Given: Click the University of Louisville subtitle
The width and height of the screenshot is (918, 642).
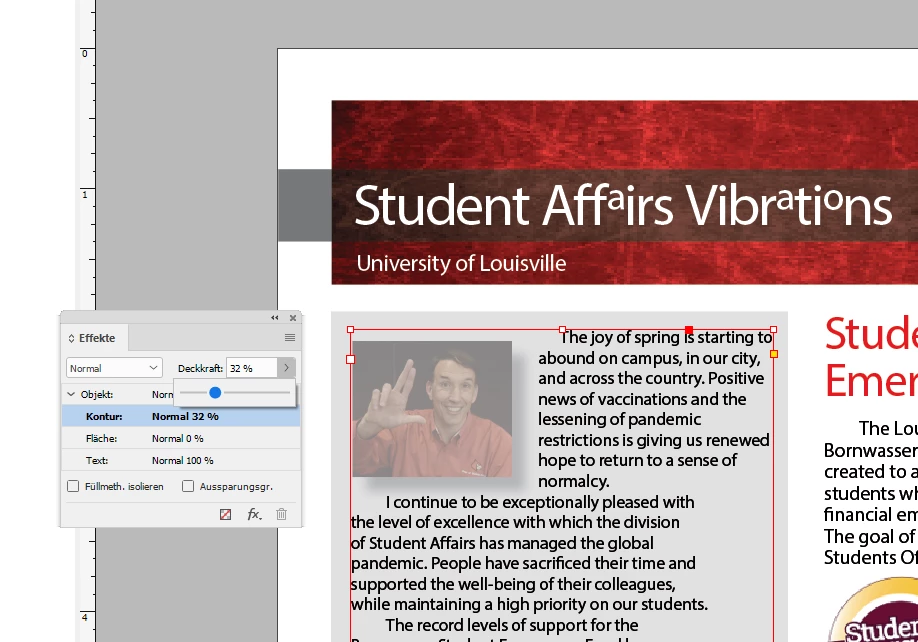Looking at the screenshot, I should pyautogui.click(x=461, y=263).
